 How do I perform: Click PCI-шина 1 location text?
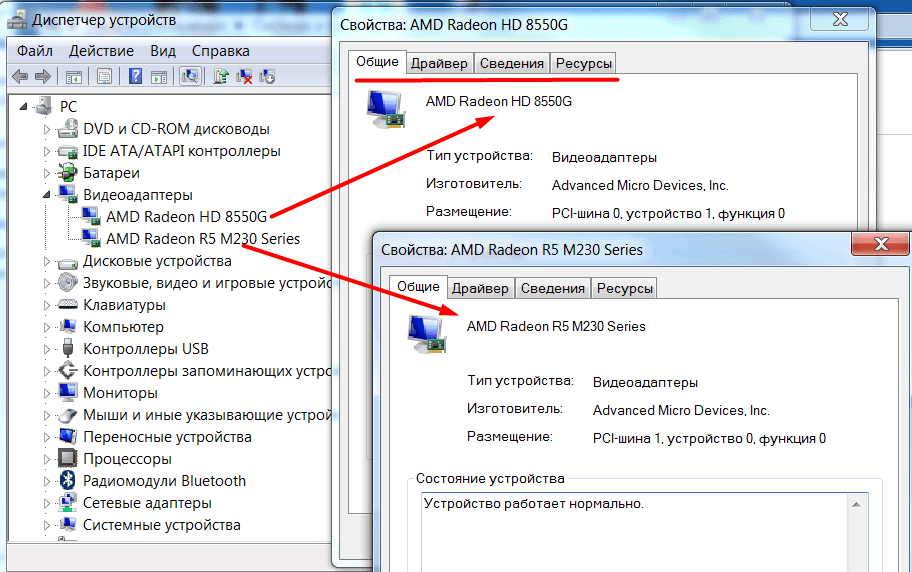[709, 439]
